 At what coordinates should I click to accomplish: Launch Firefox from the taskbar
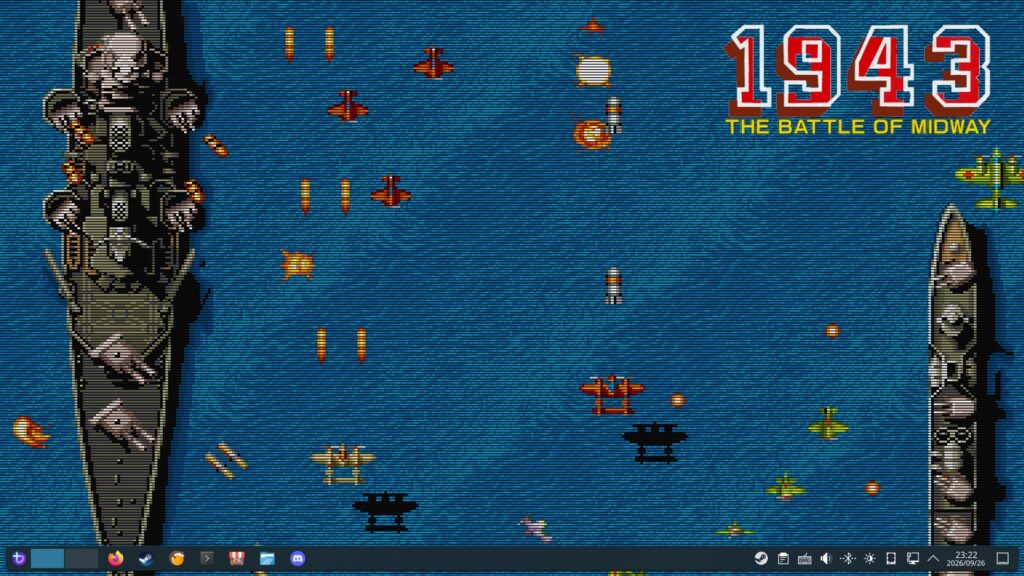(116, 558)
